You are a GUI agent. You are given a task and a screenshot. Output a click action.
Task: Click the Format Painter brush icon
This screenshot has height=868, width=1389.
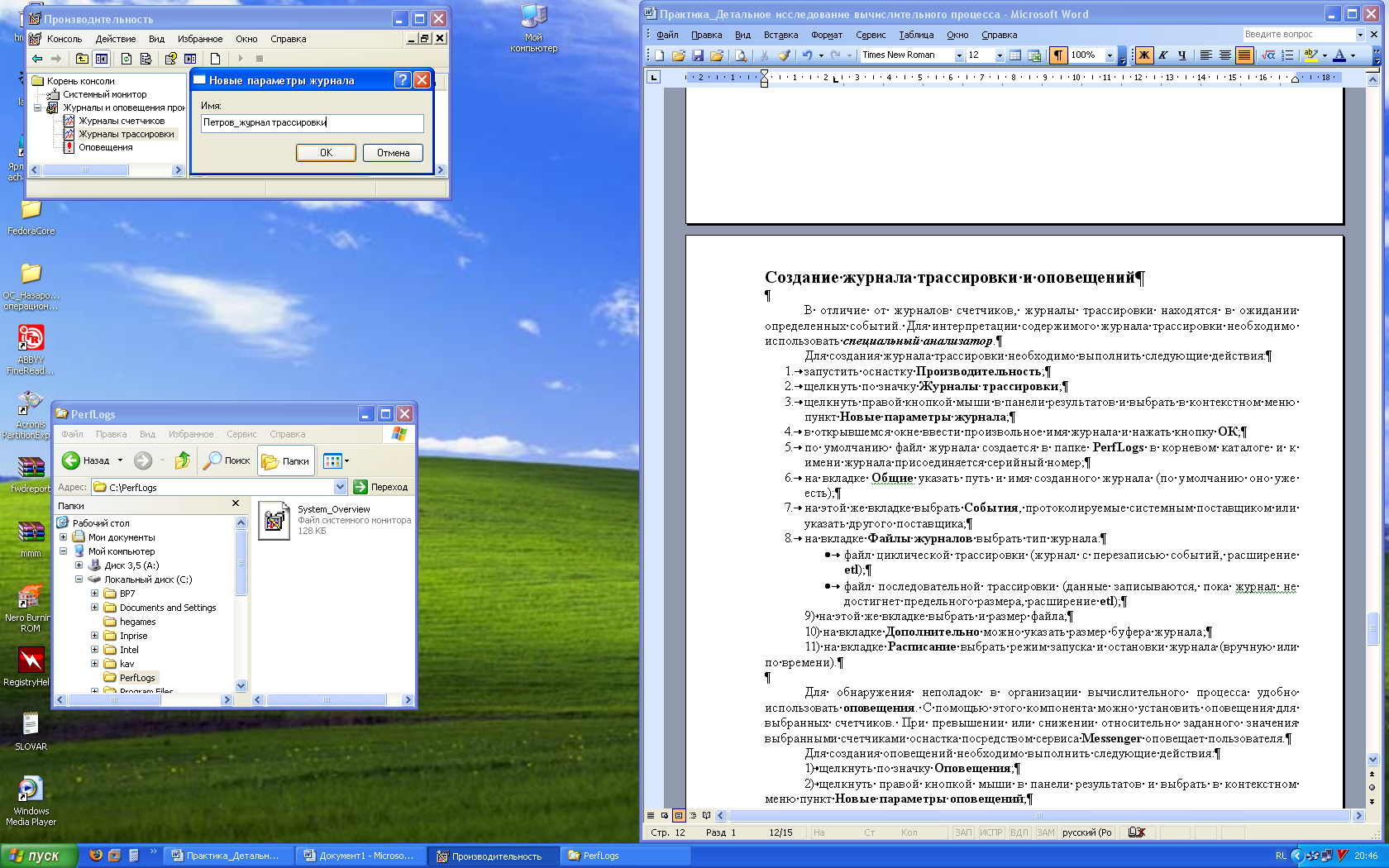784,55
